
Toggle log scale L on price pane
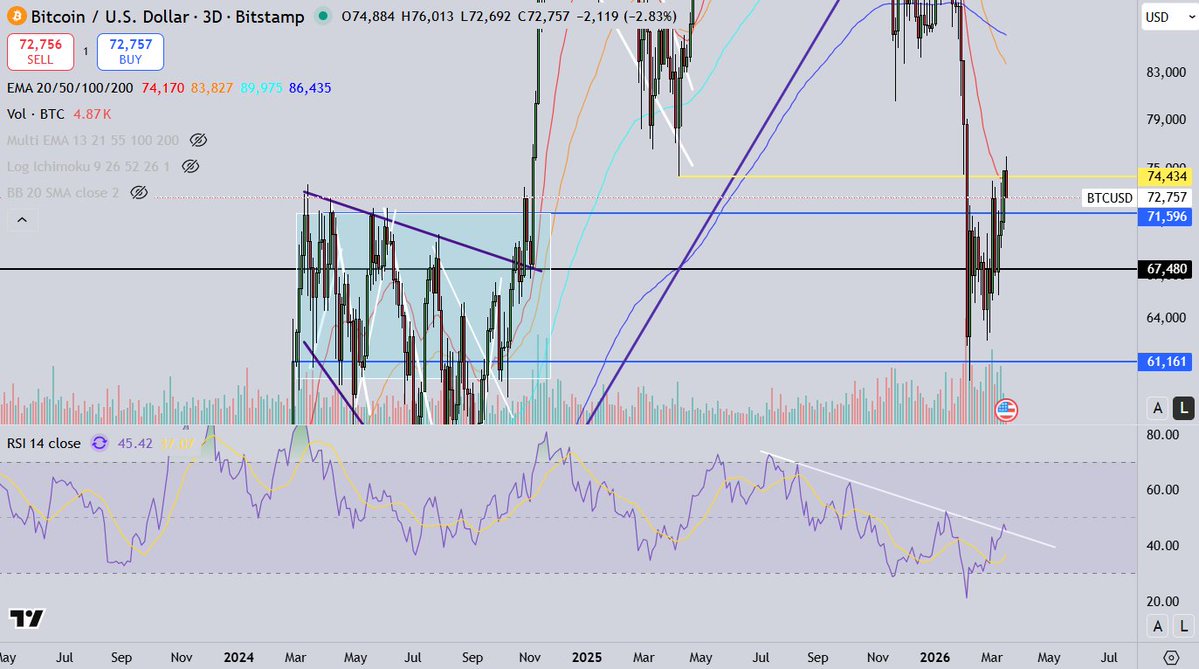point(1184,408)
